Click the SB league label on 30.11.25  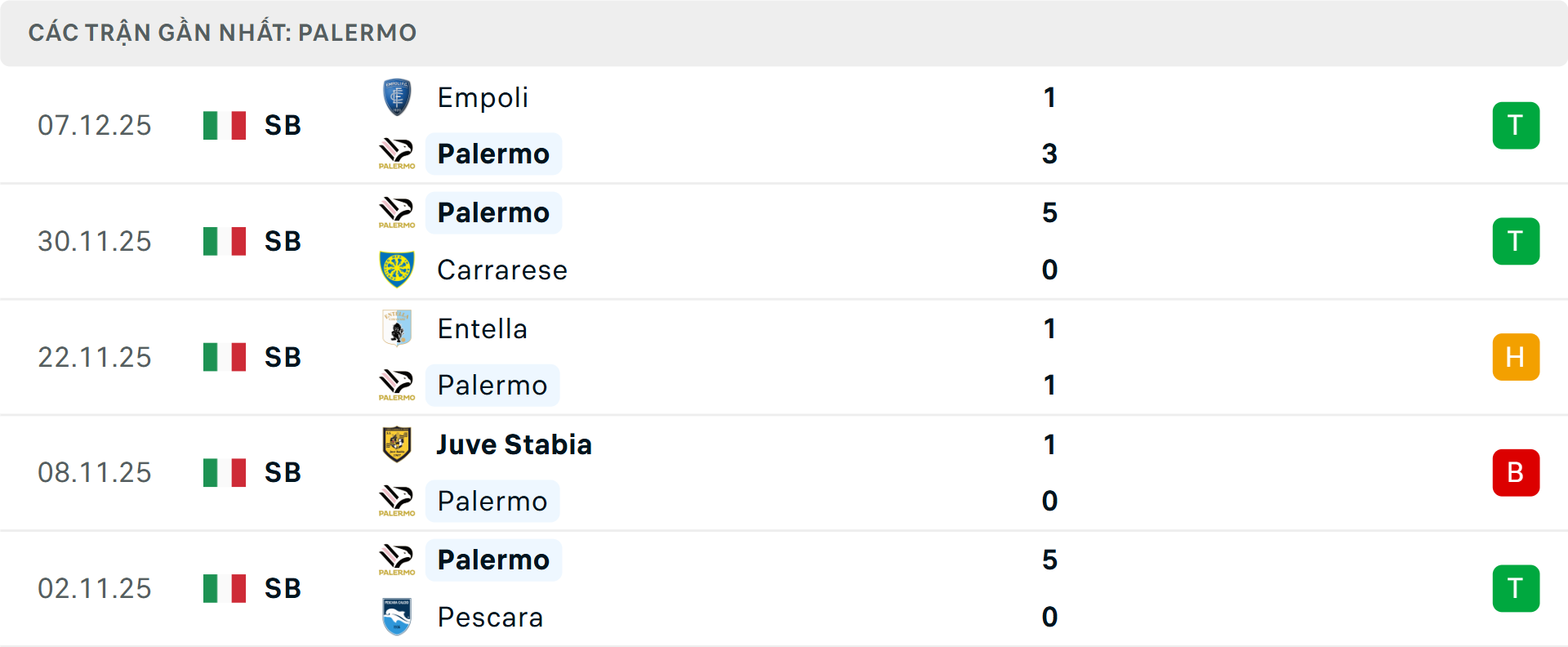pyautogui.click(x=283, y=241)
